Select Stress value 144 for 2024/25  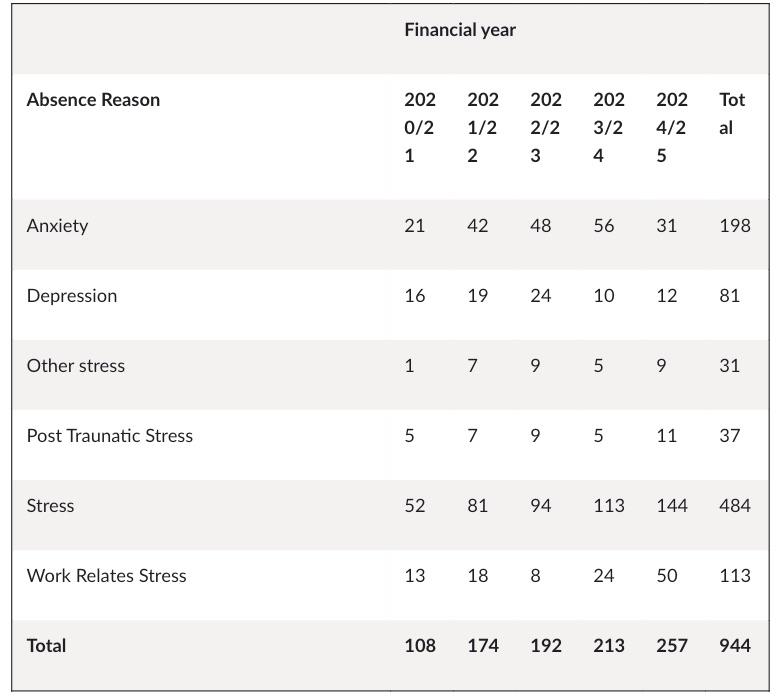coord(672,506)
